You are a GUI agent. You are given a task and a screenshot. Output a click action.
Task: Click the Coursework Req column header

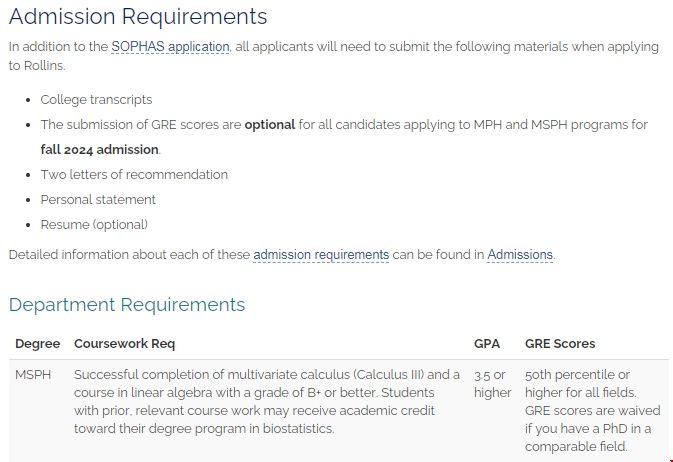pyautogui.click(x=124, y=344)
